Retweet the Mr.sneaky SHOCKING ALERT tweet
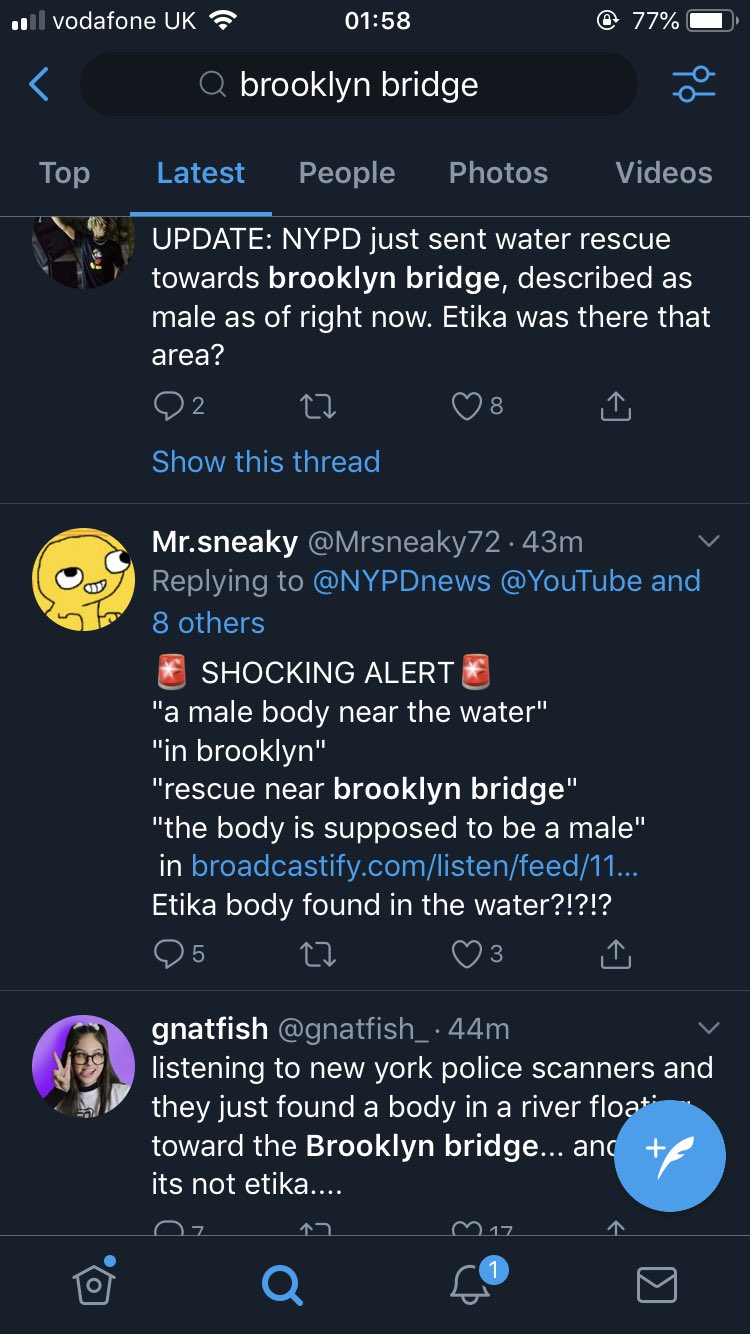The width and height of the screenshot is (750, 1334). pyautogui.click(x=318, y=954)
